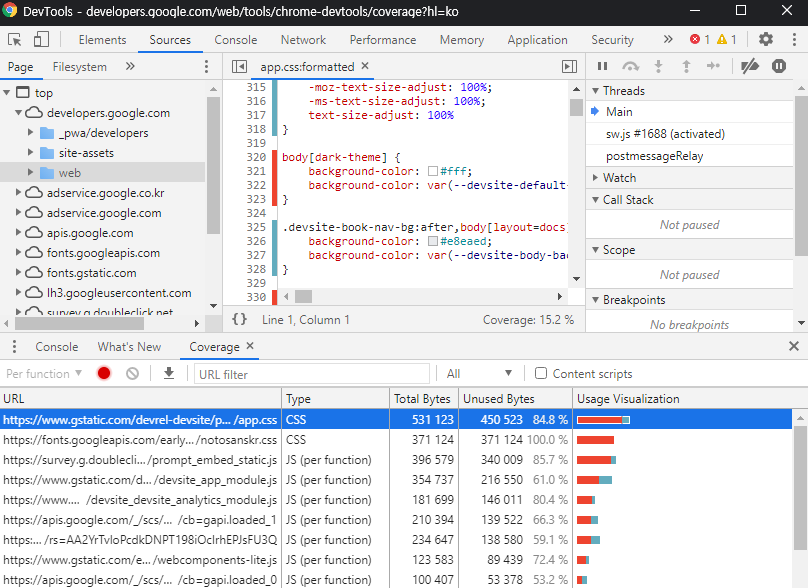Viewport: 808px width, 588px height.
Task: Select the notosanskr.css coverage row
Action: (x=396, y=440)
